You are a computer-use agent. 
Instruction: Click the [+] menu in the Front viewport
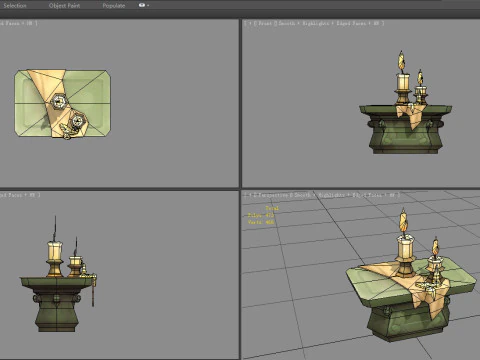coord(250,23)
